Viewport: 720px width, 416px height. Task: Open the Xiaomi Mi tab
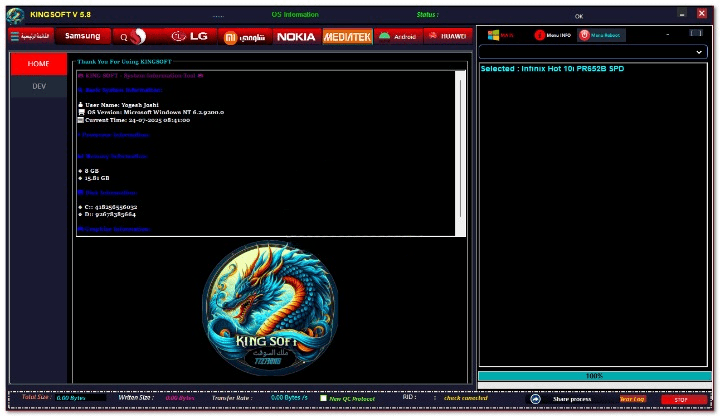245,37
